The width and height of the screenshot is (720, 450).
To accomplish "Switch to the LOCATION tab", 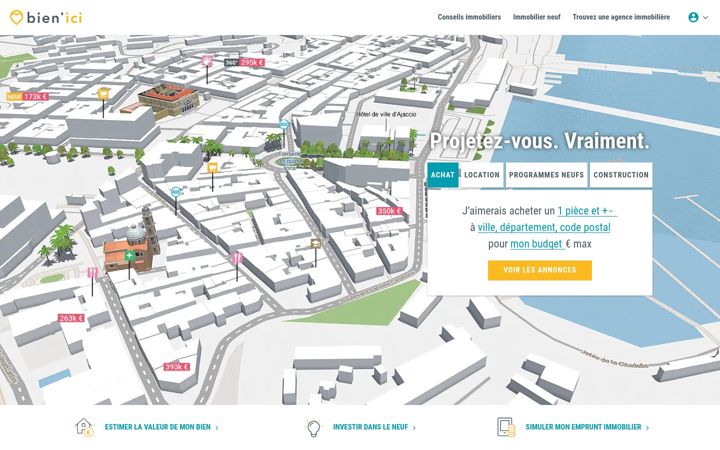I will (482, 175).
